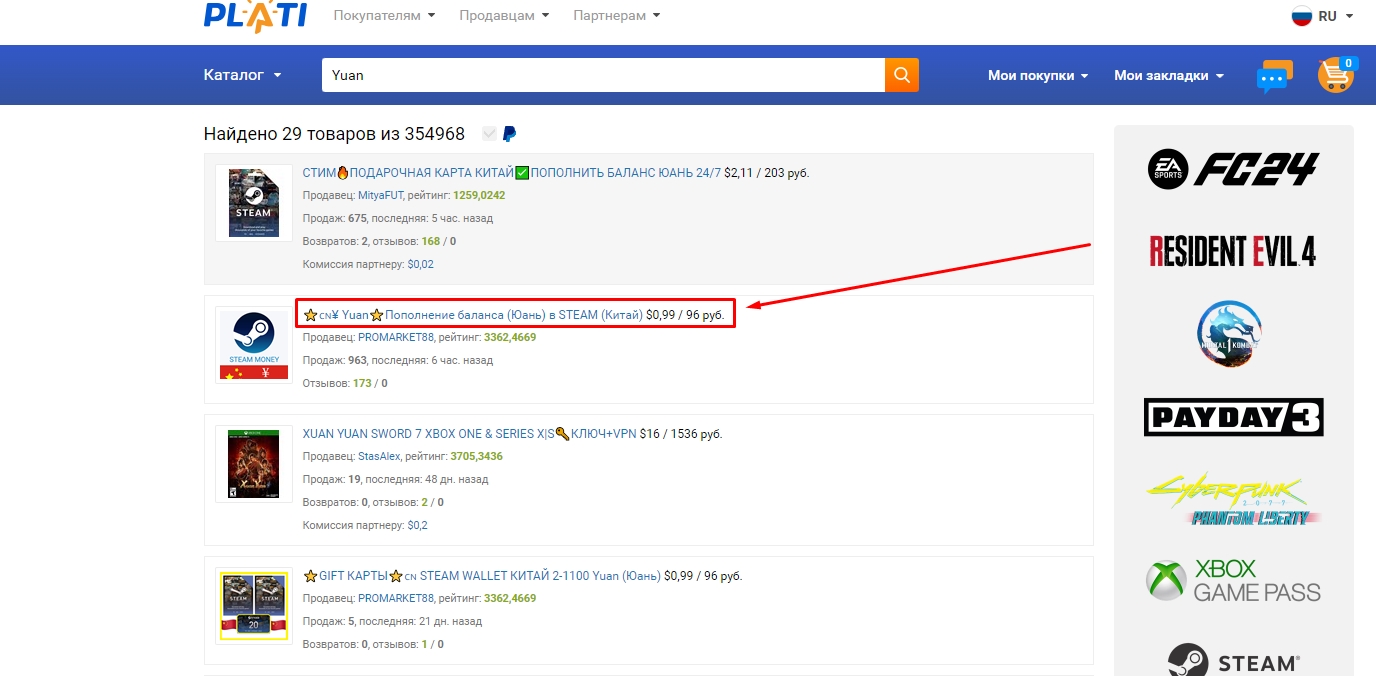Click Steam gift card product thumbnail
This screenshot has height=676, width=1376.
(x=254, y=202)
